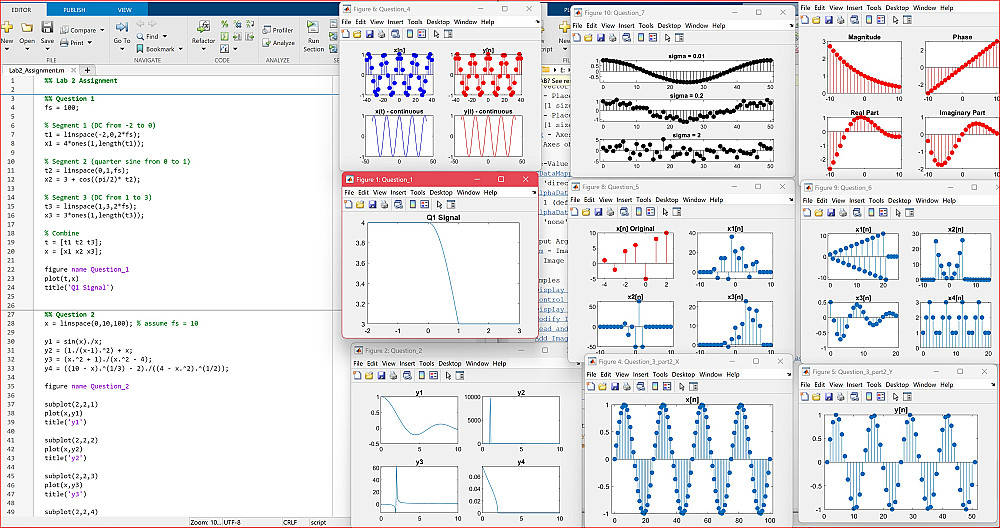Viewport: 1000px width, 528px height.
Task: Click the Profiler button
Action: (278, 30)
